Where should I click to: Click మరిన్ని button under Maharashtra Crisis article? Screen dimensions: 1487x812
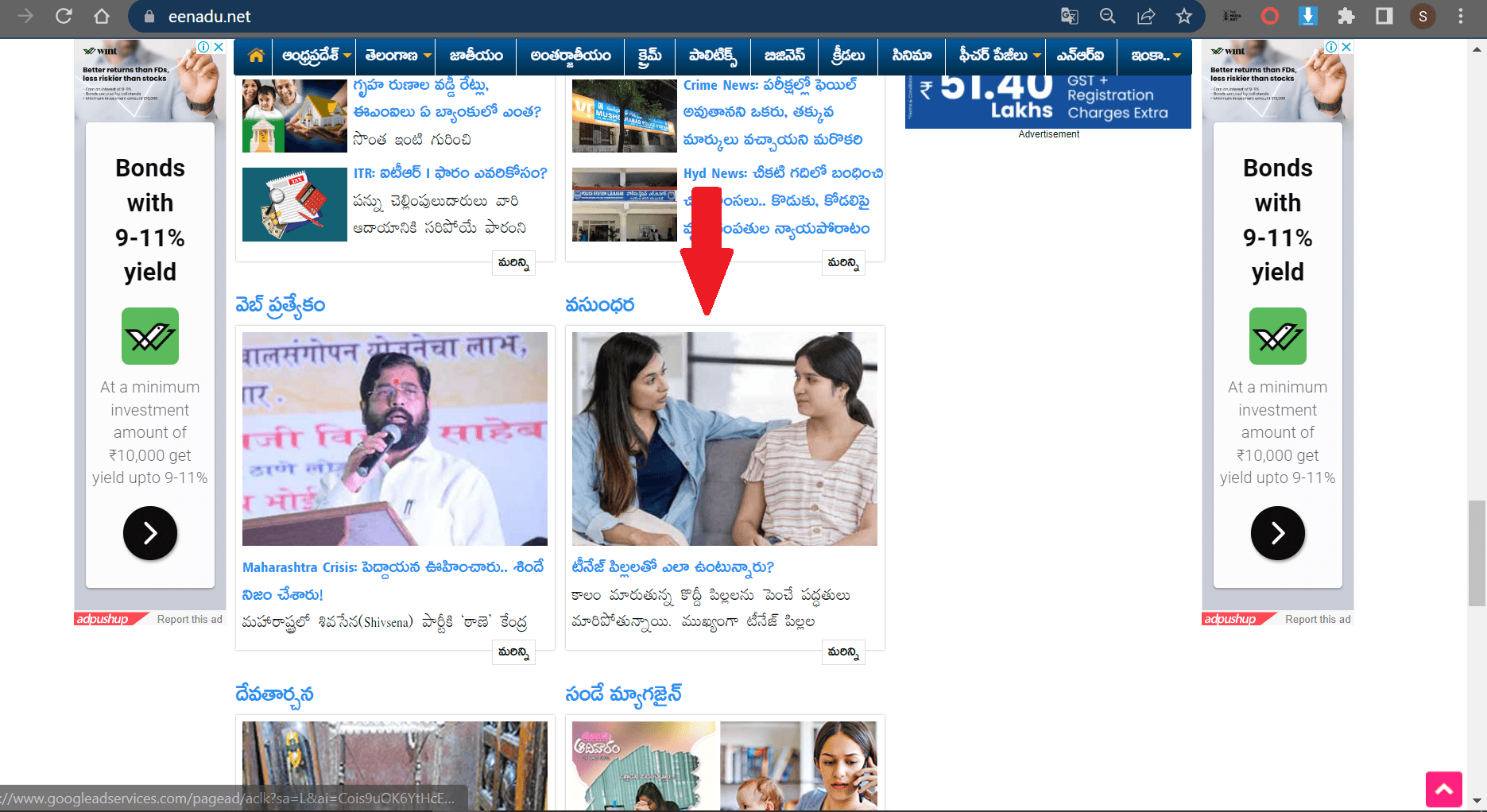(x=513, y=652)
